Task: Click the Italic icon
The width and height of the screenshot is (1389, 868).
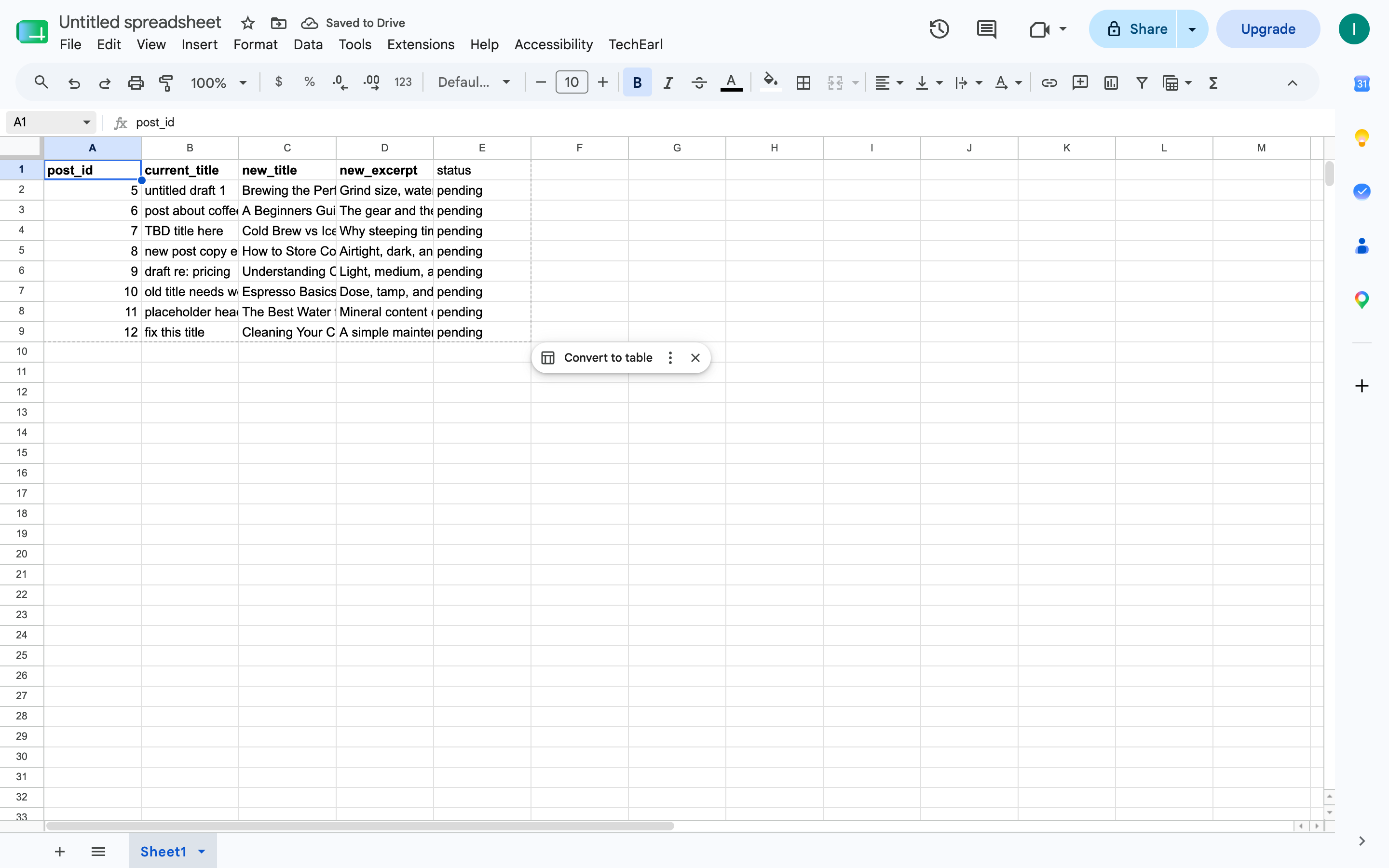Action: point(667,82)
